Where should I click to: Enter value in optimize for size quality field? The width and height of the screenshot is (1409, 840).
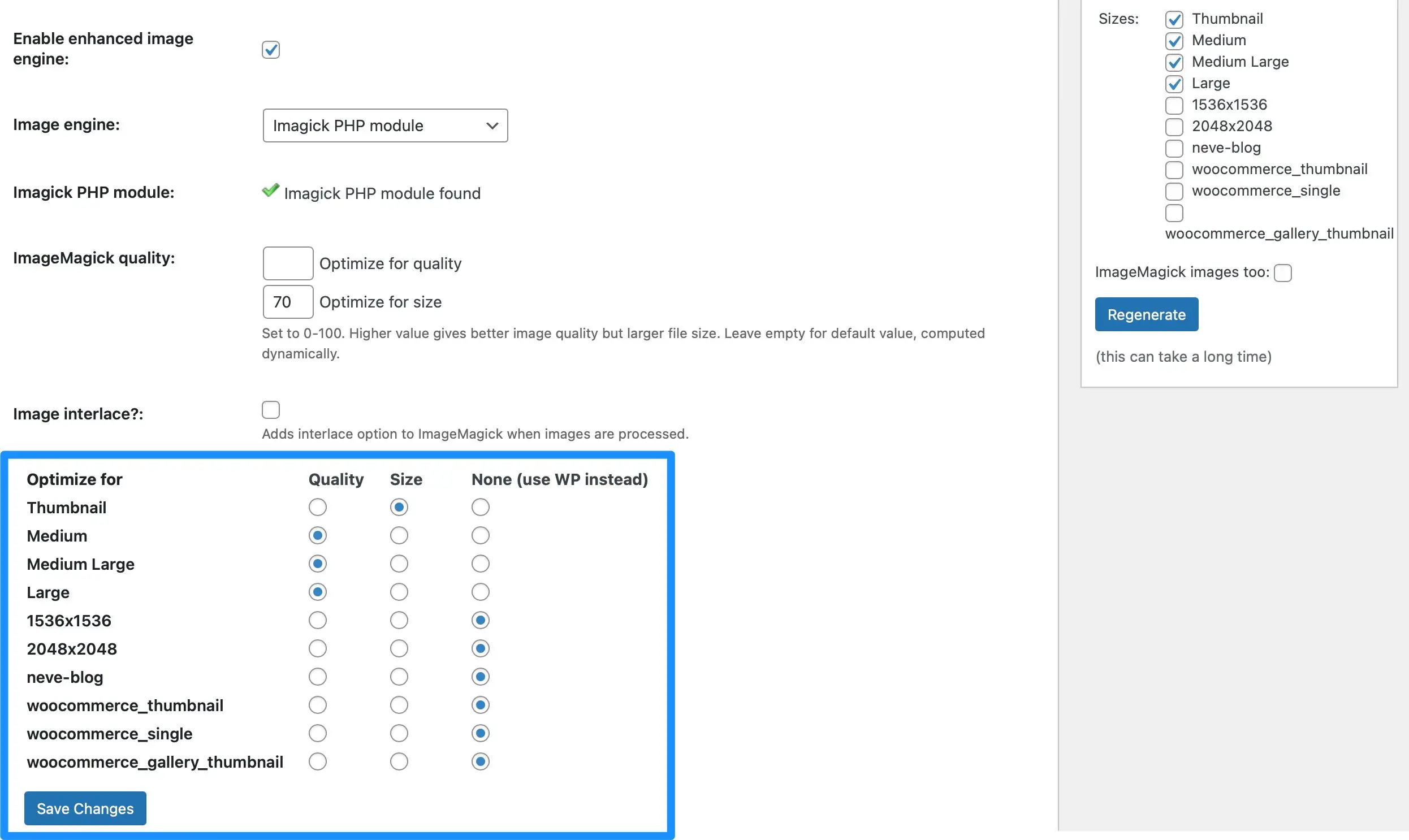[286, 301]
